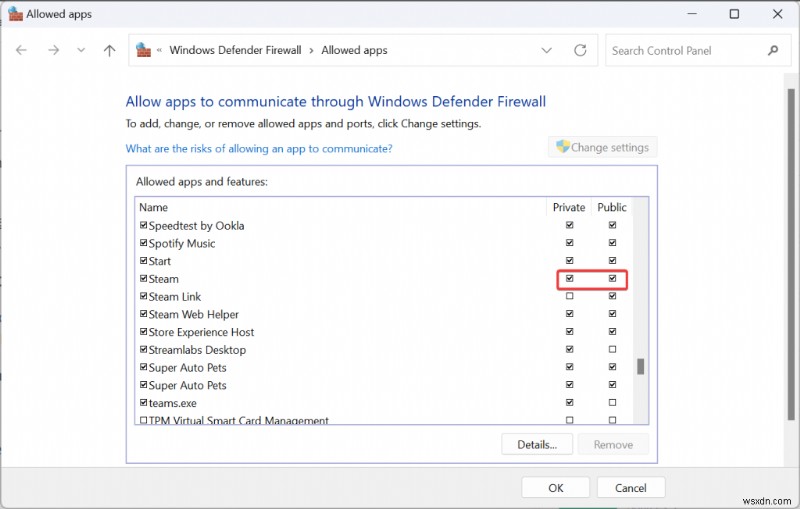Click the Allowed apps title bar icon
Image resolution: width=800 pixels, height=509 pixels.
tap(15, 14)
